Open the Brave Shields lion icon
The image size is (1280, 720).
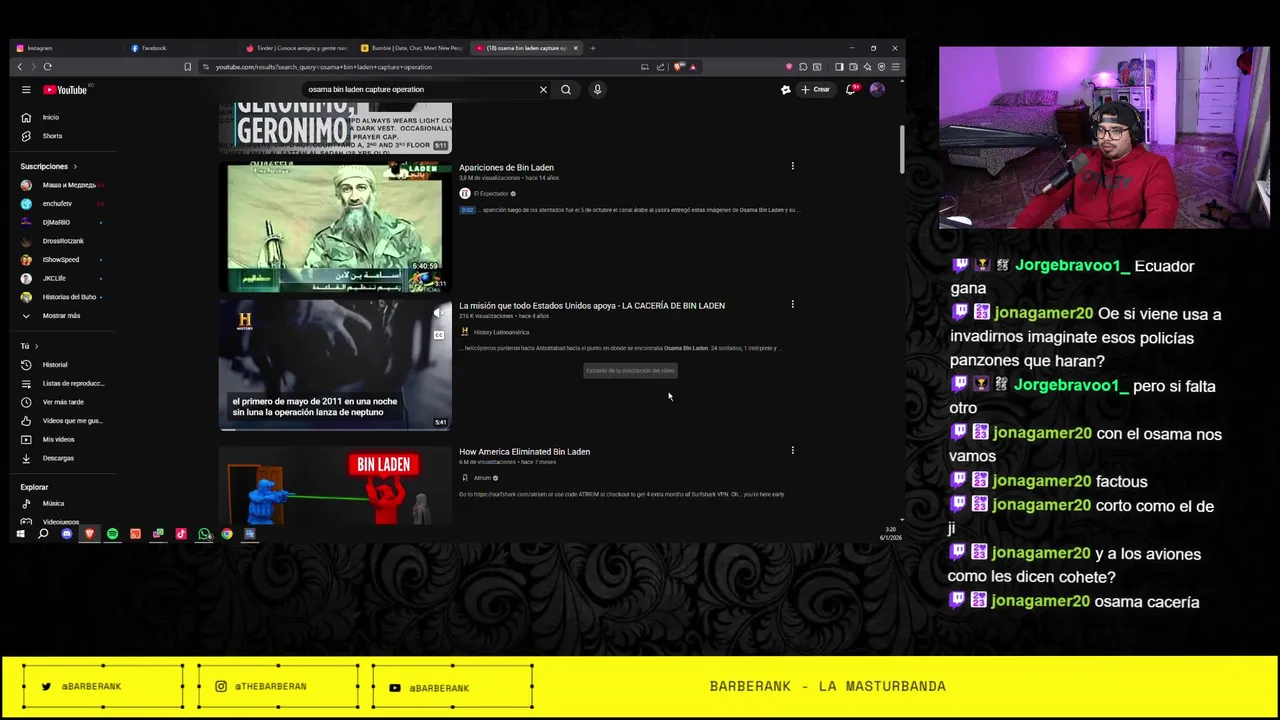679,67
